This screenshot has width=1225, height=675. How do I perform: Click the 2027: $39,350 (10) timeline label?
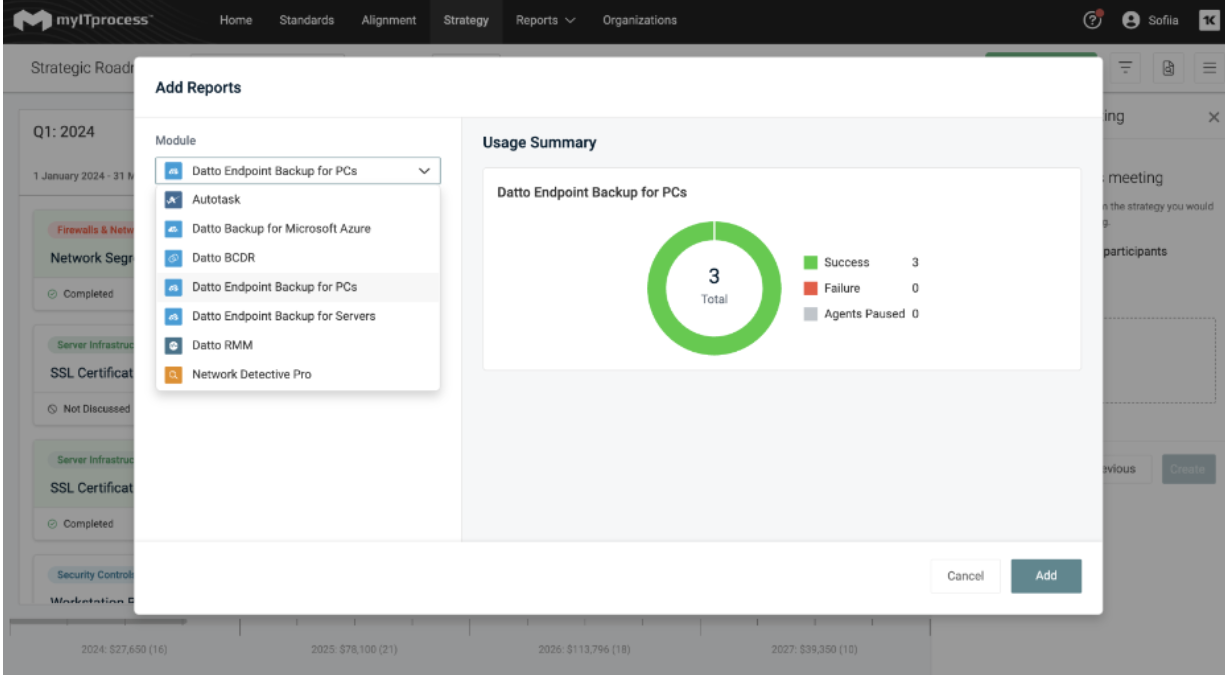[814, 650]
